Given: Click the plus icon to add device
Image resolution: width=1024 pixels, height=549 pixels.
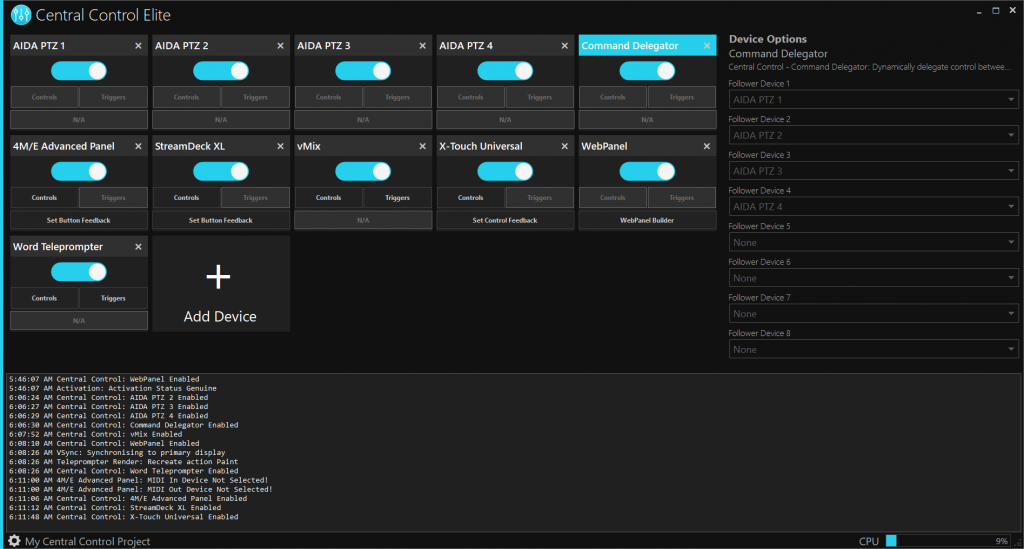Looking at the screenshot, I should 218,277.
